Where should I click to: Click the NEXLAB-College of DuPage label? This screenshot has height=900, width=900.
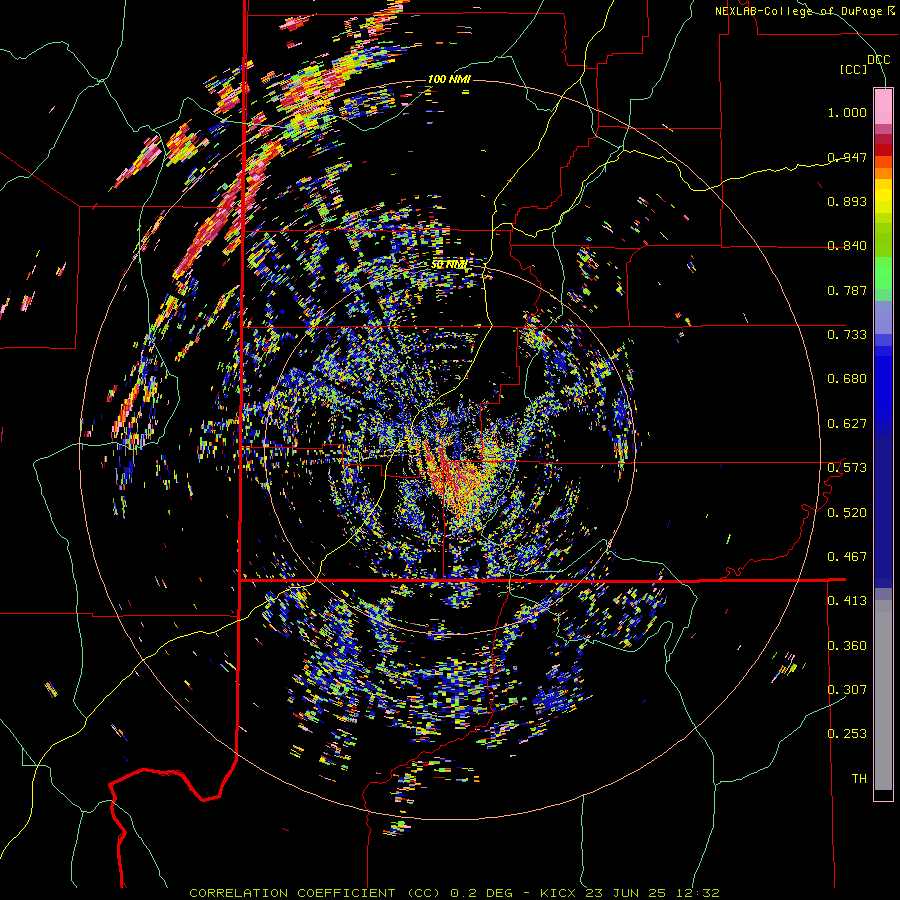pos(804,11)
